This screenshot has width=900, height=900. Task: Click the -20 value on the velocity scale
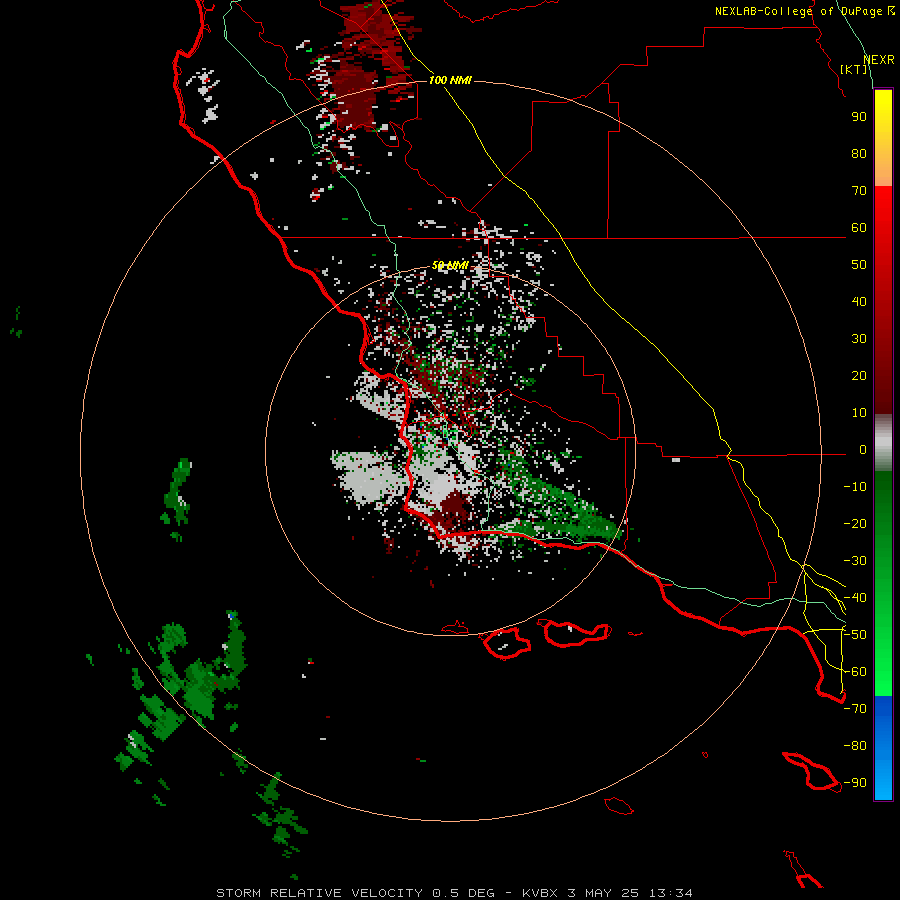(855, 524)
